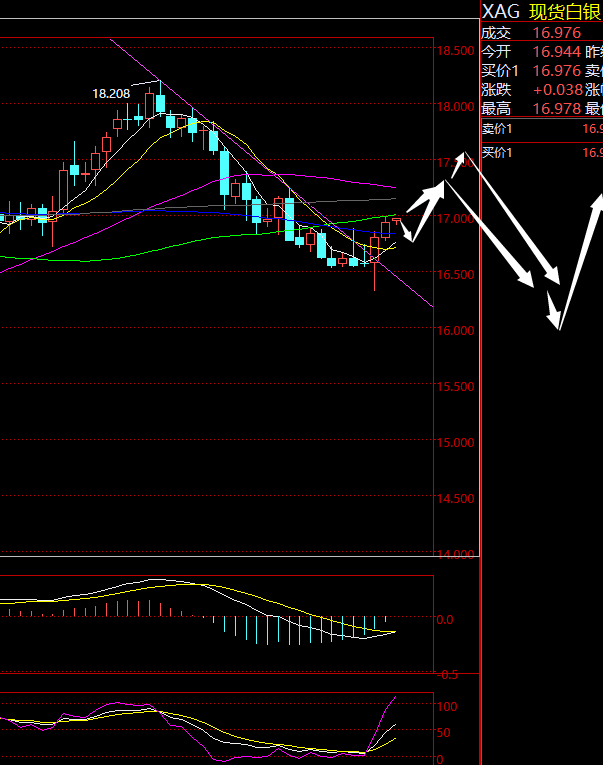Click the 18.500 price axis label

[x=455, y=51]
